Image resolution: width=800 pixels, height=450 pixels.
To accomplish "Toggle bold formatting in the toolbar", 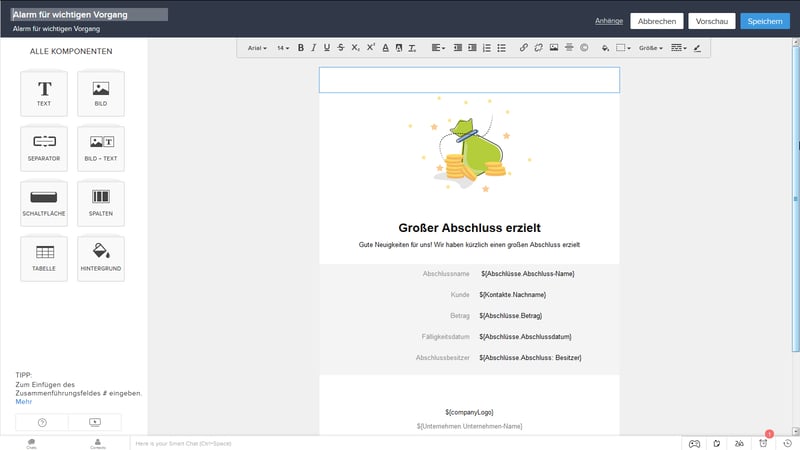I will (300, 47).
